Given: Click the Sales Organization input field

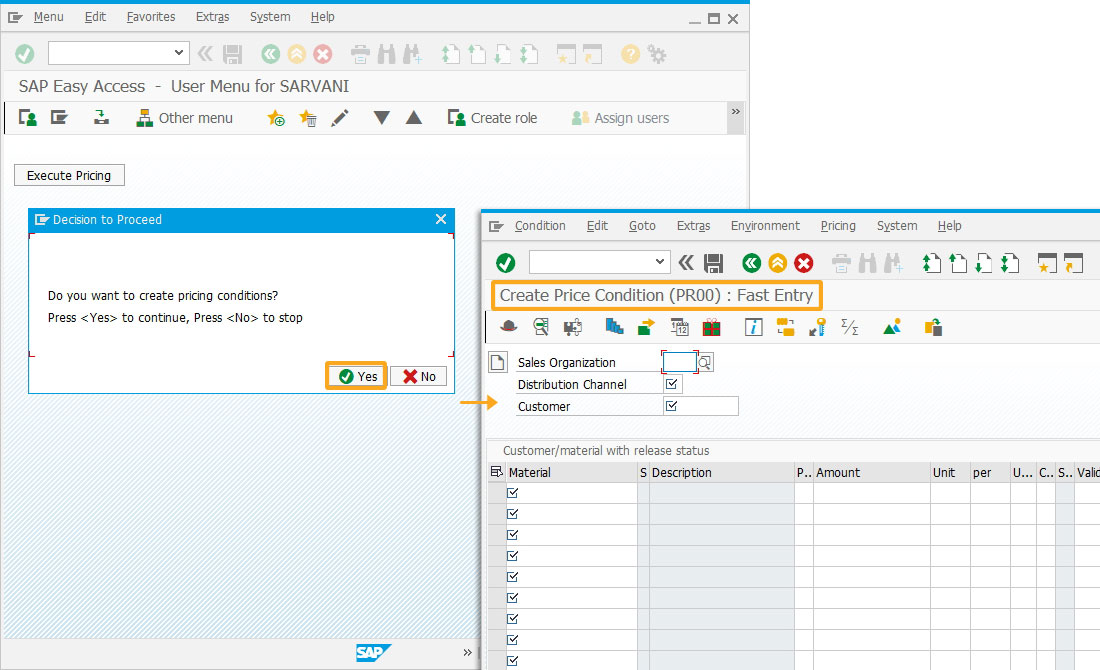Looking at the screenshot, I should pos(679,362).
